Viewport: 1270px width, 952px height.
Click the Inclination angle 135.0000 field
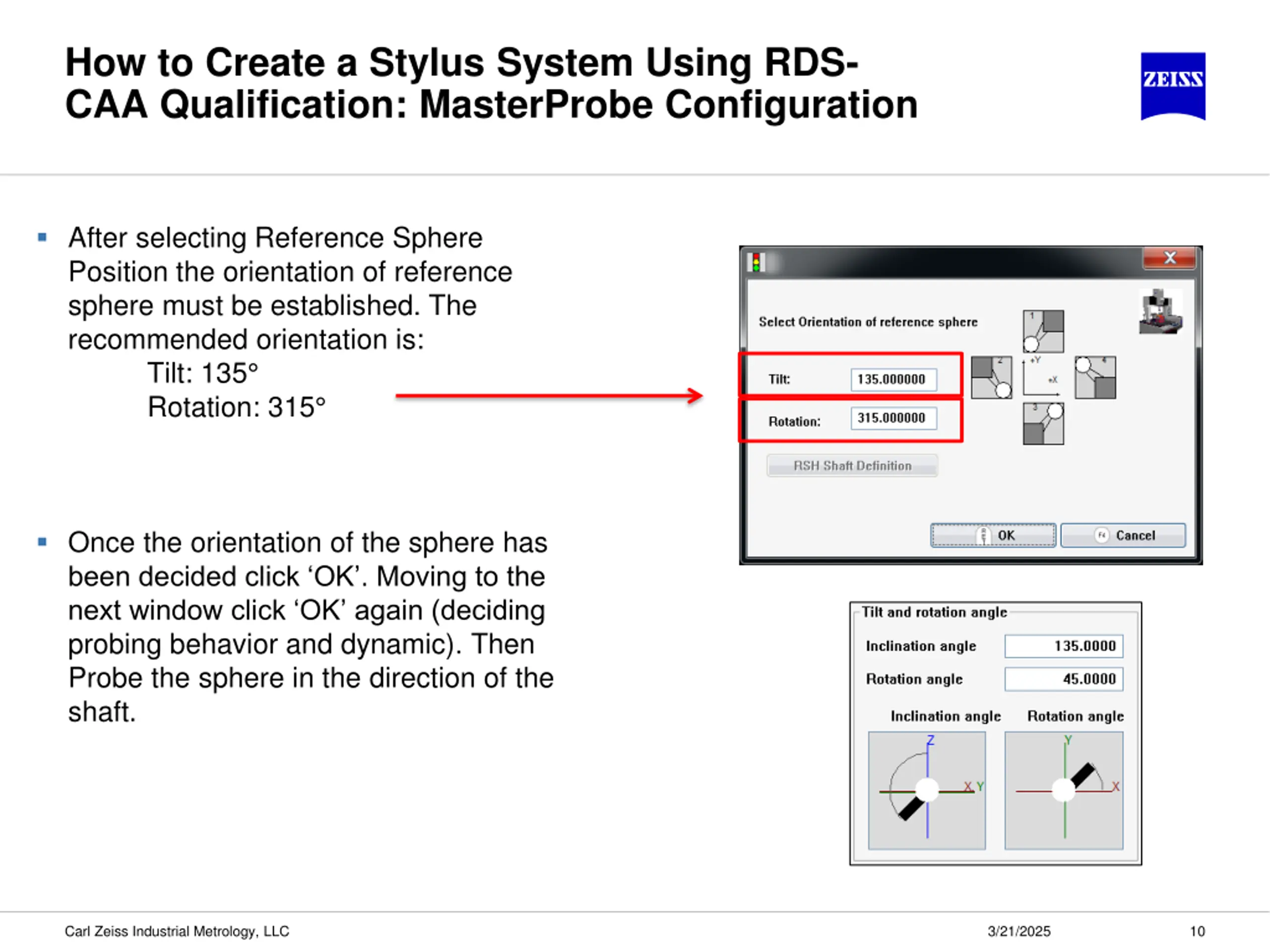pos(1063,646)
